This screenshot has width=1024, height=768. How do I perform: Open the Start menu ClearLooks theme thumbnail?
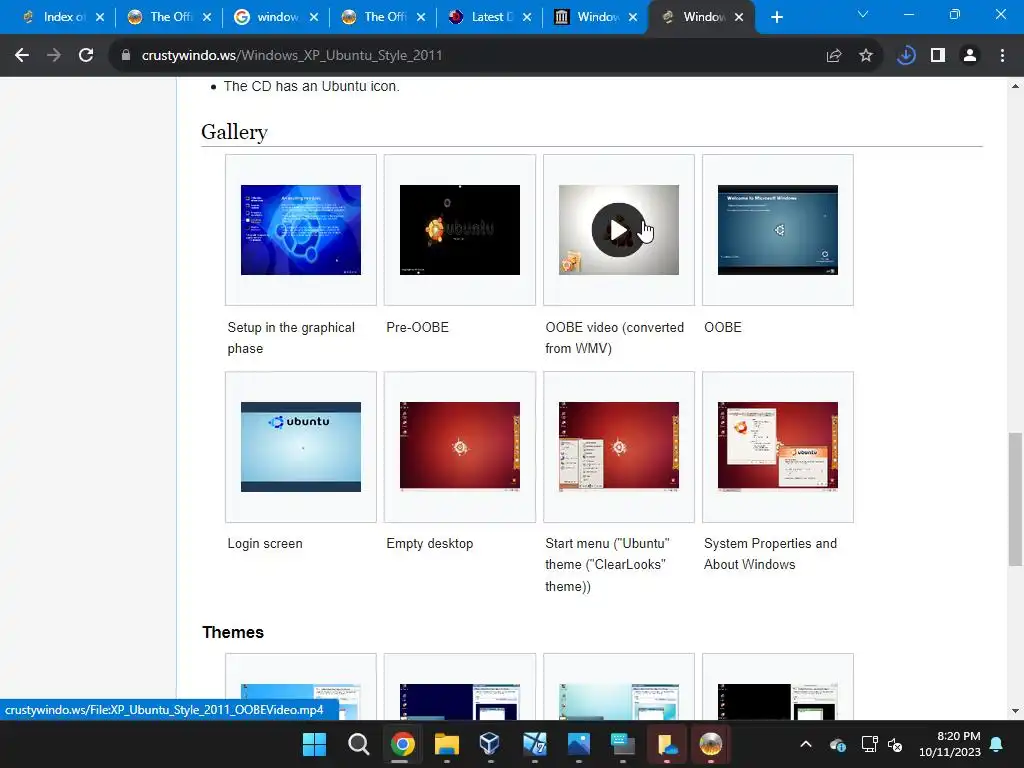coord(618,447)
